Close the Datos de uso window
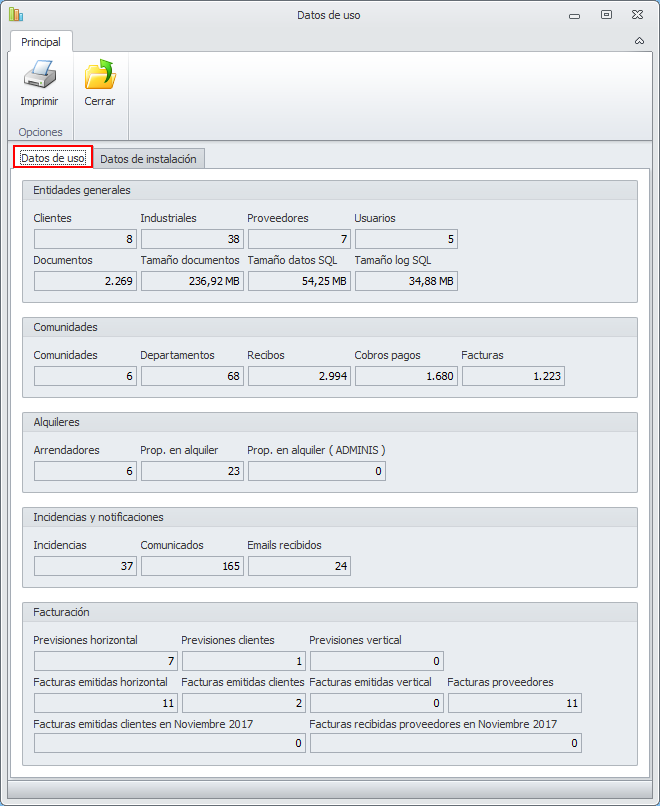This screenshot has width=660, height=806. pyautogui.click(x=637, y=15)
